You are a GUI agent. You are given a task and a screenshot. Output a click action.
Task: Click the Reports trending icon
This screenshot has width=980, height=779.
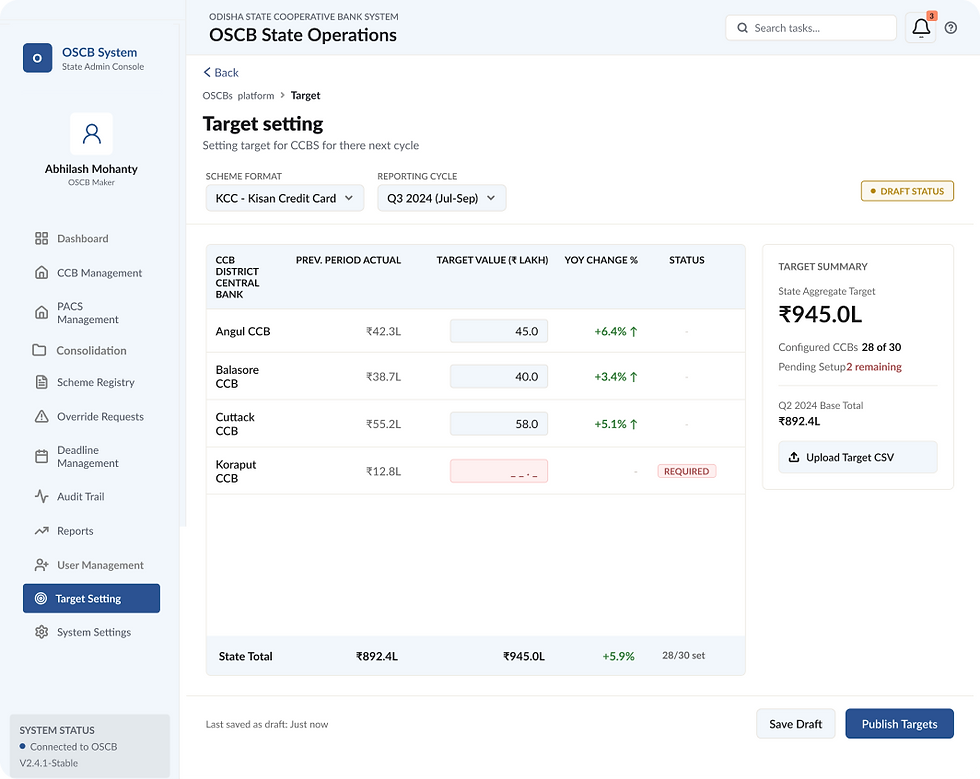click(x=41, y=531)
